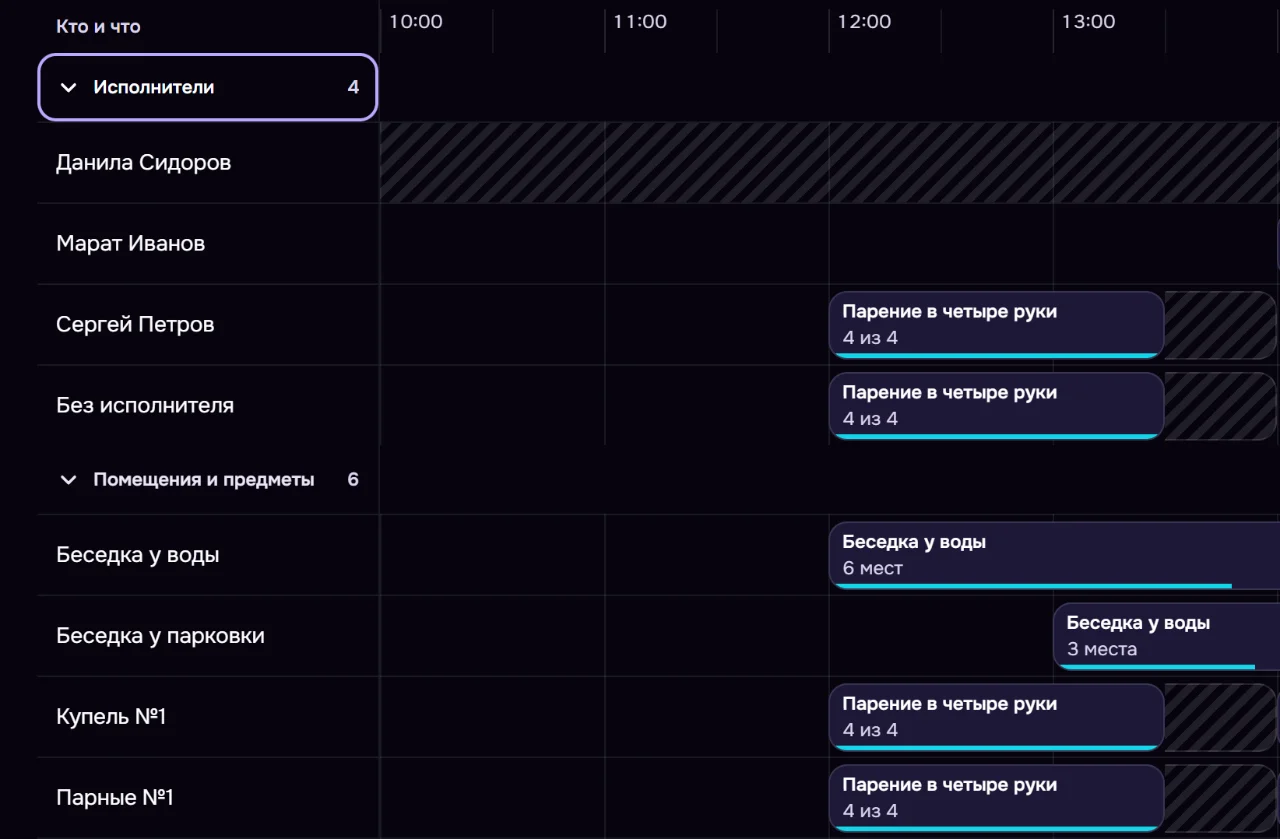Viewport: 1280px width, 839px height.
Task: Select the Исполнители group header
Action: click(208, 87)
